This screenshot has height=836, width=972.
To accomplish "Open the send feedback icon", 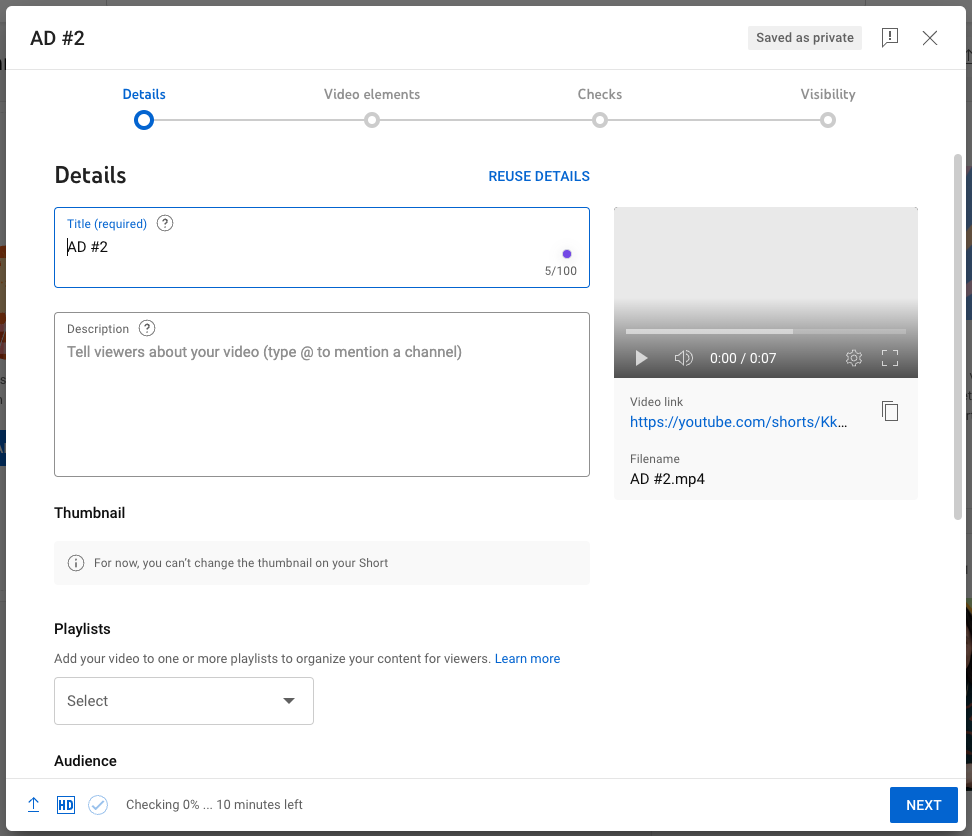I will tap(890, 38).
